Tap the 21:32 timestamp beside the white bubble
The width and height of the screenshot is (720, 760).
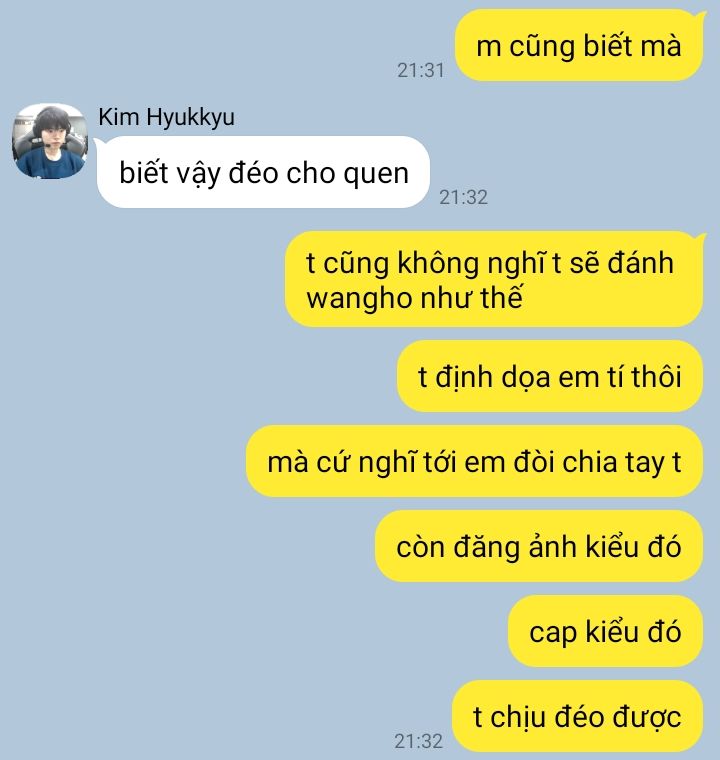coord(463,197)
